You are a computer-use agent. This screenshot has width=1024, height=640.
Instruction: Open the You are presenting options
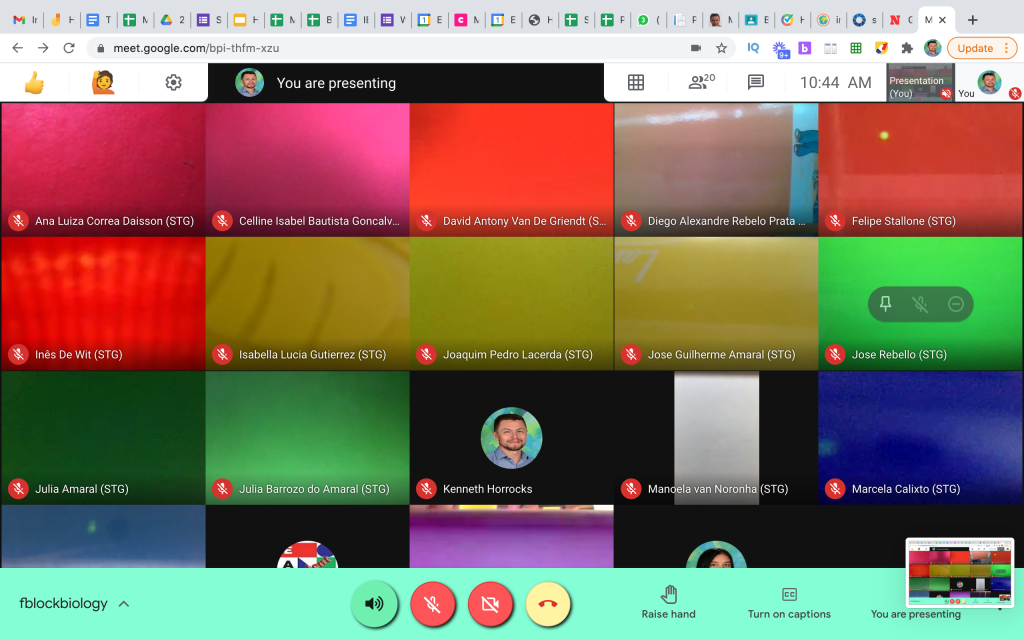tap(915, 604)
